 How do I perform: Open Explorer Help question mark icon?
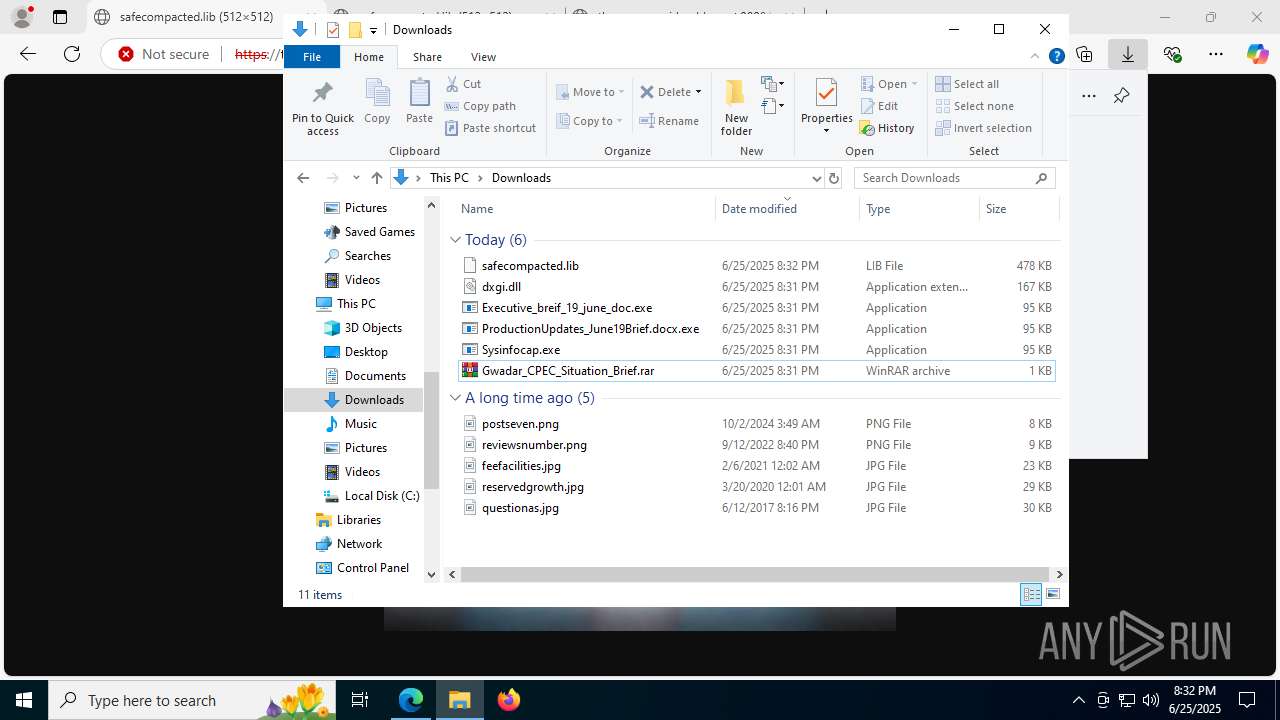[x=1056, y=57]
